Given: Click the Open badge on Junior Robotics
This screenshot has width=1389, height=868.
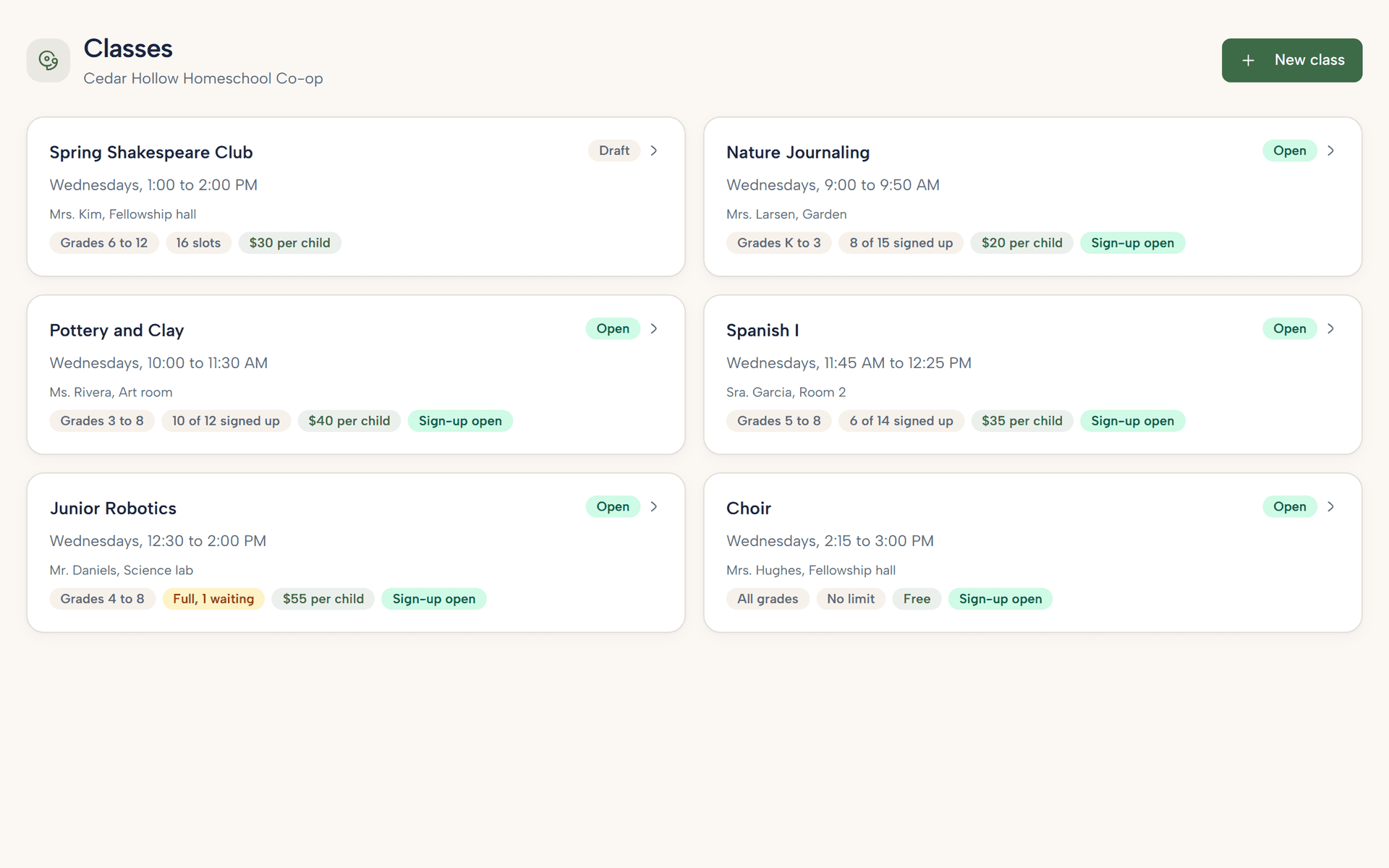Looking at the screenshot, I should 613,506.
